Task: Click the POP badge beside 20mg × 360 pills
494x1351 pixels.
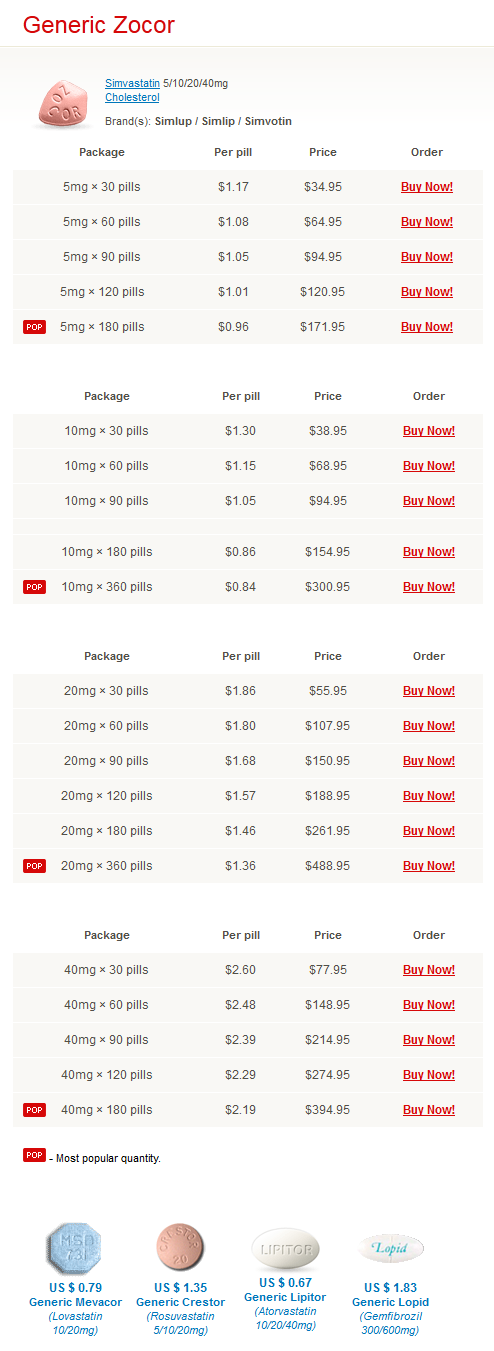Action: coord(34,866)
